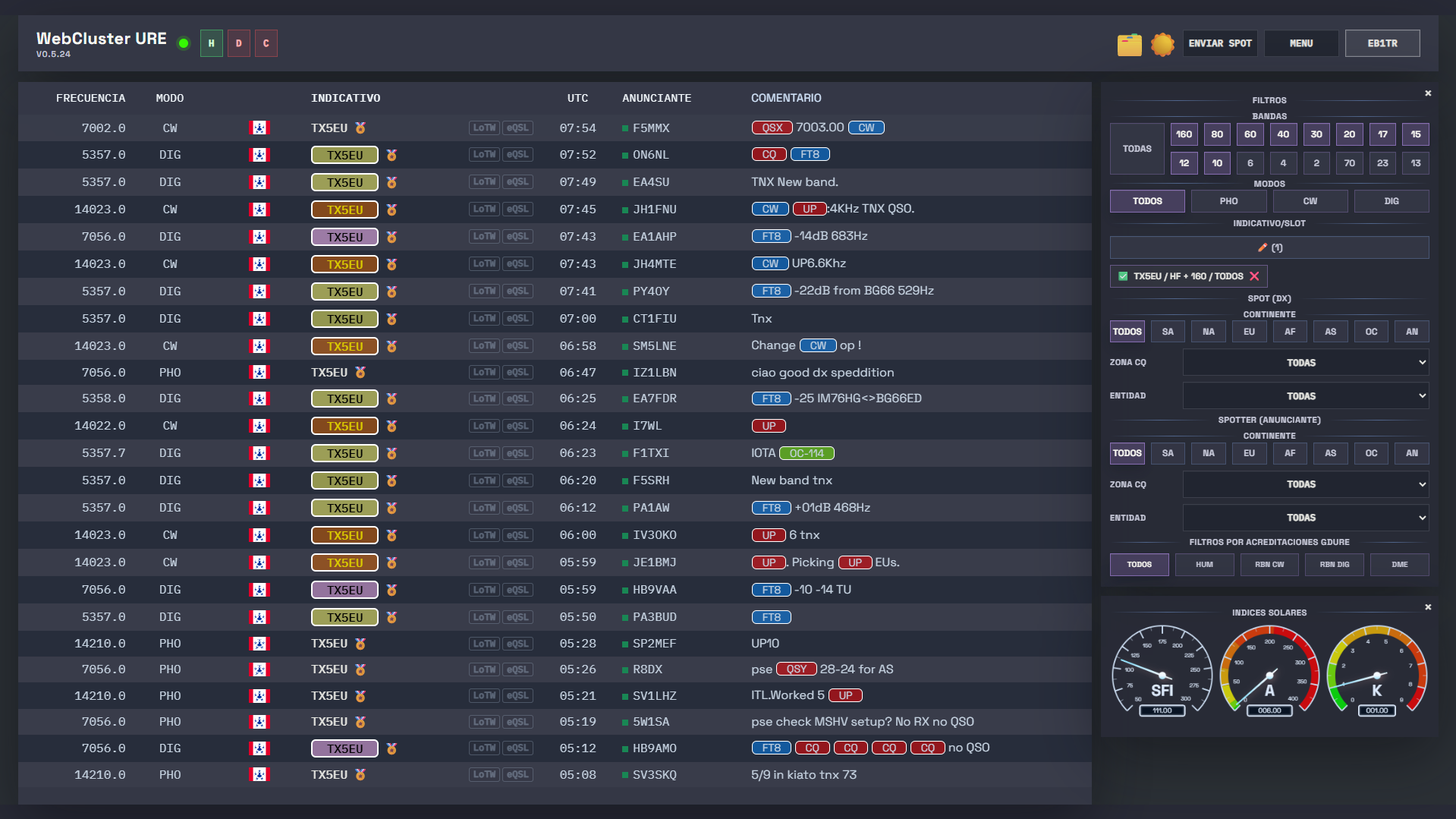The height and width of the screenshot is (819, 1456).
Task: Expand the Spot DX Entidad dropdown
Action: tap(1305, 396)
